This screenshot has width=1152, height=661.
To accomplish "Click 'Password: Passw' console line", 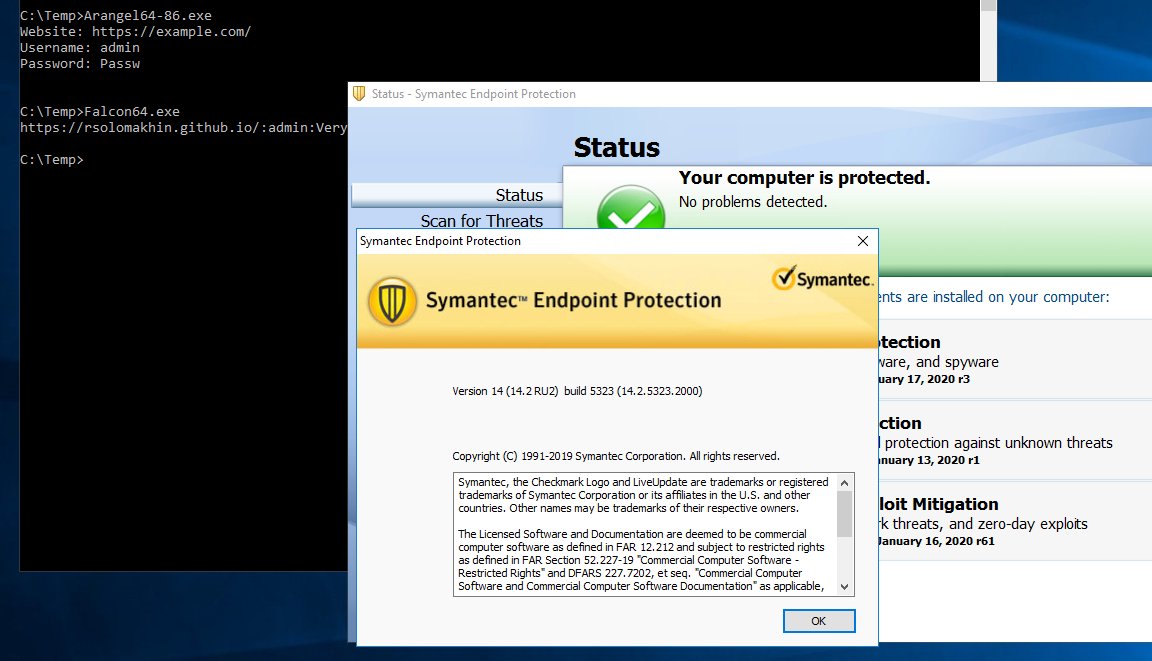I will click(x=79, y=64).
